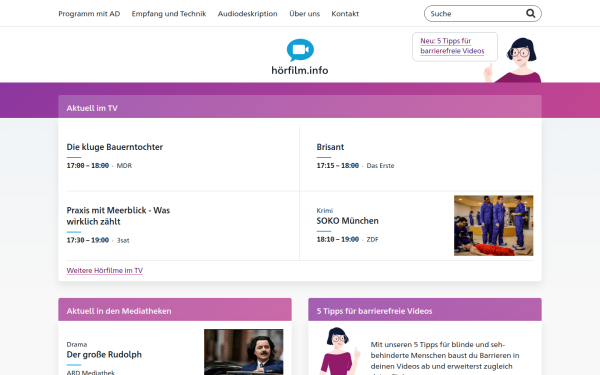600x375 pixels.
Task: Click Der große Rudolph thumbnail image
Action: point(244,352)
